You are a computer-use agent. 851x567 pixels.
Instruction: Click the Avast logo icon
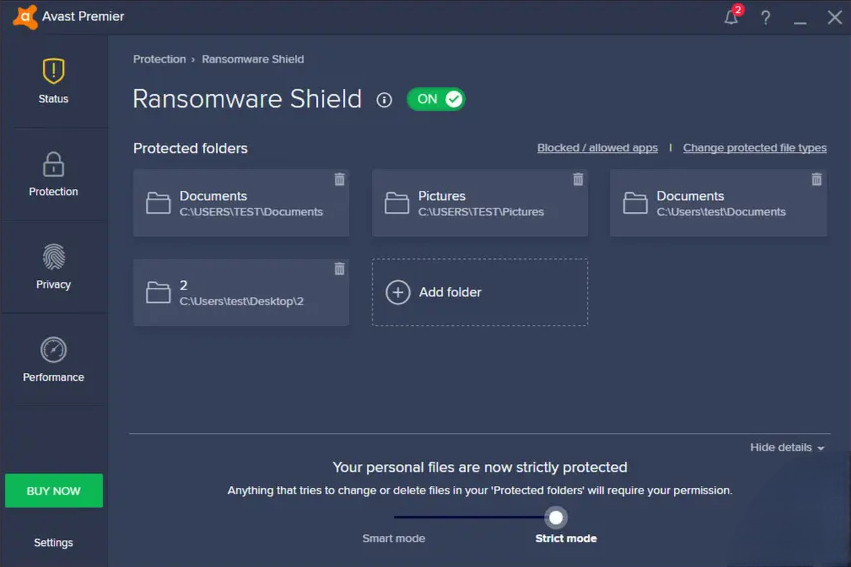pos(25,17)
